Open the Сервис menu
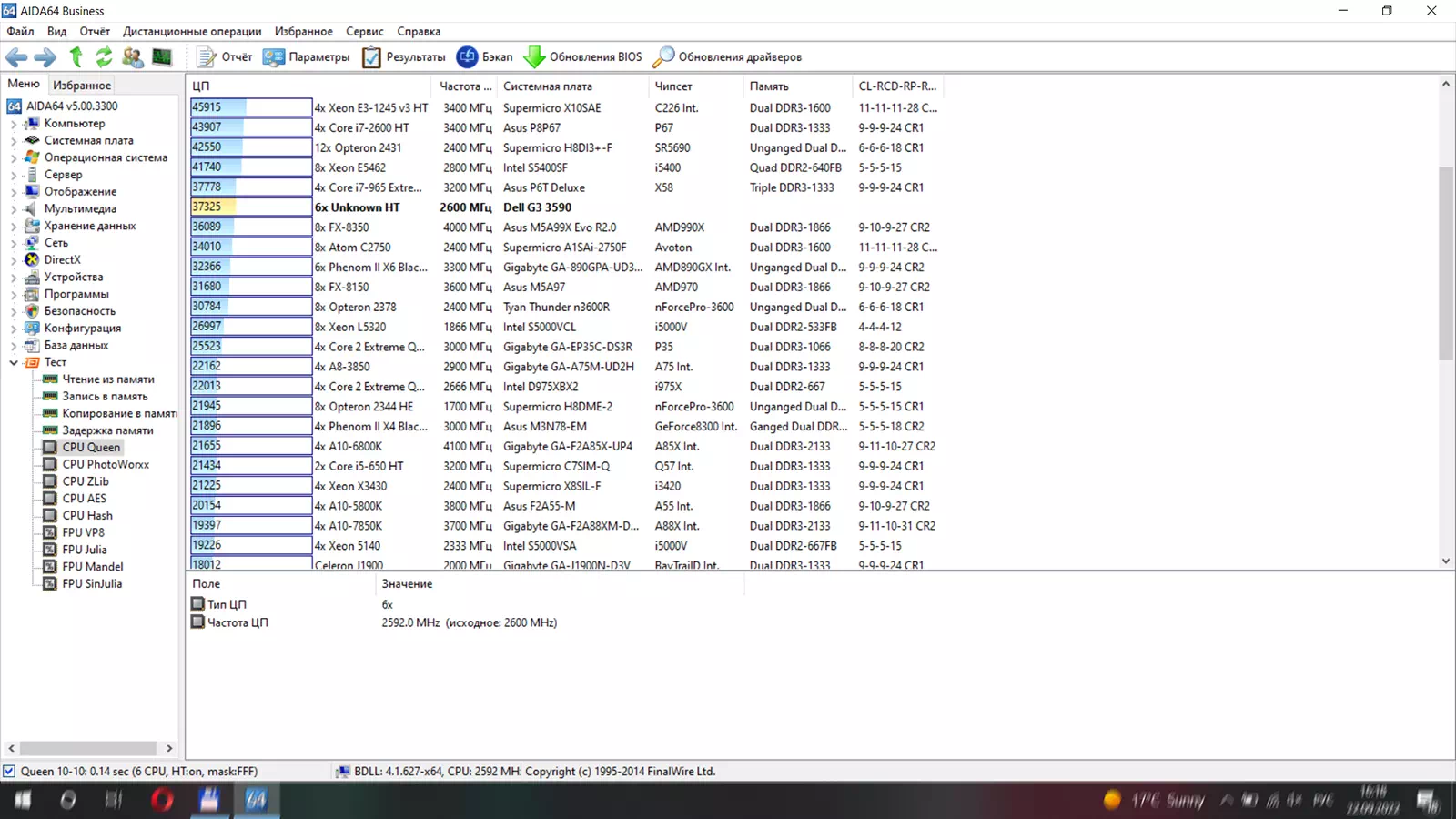The height and width of the screenshot is (819, 1456). pyautogui.click(x=364, y=30)
